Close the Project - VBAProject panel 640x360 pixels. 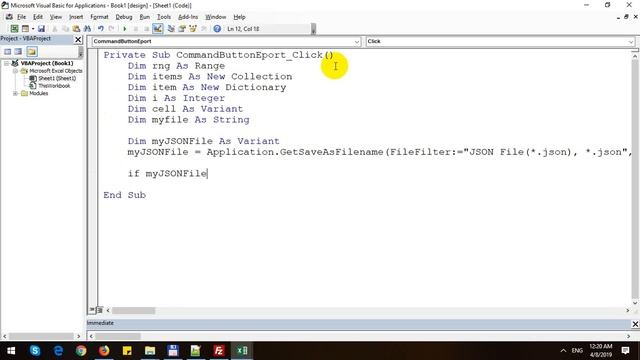pos(78,40)
